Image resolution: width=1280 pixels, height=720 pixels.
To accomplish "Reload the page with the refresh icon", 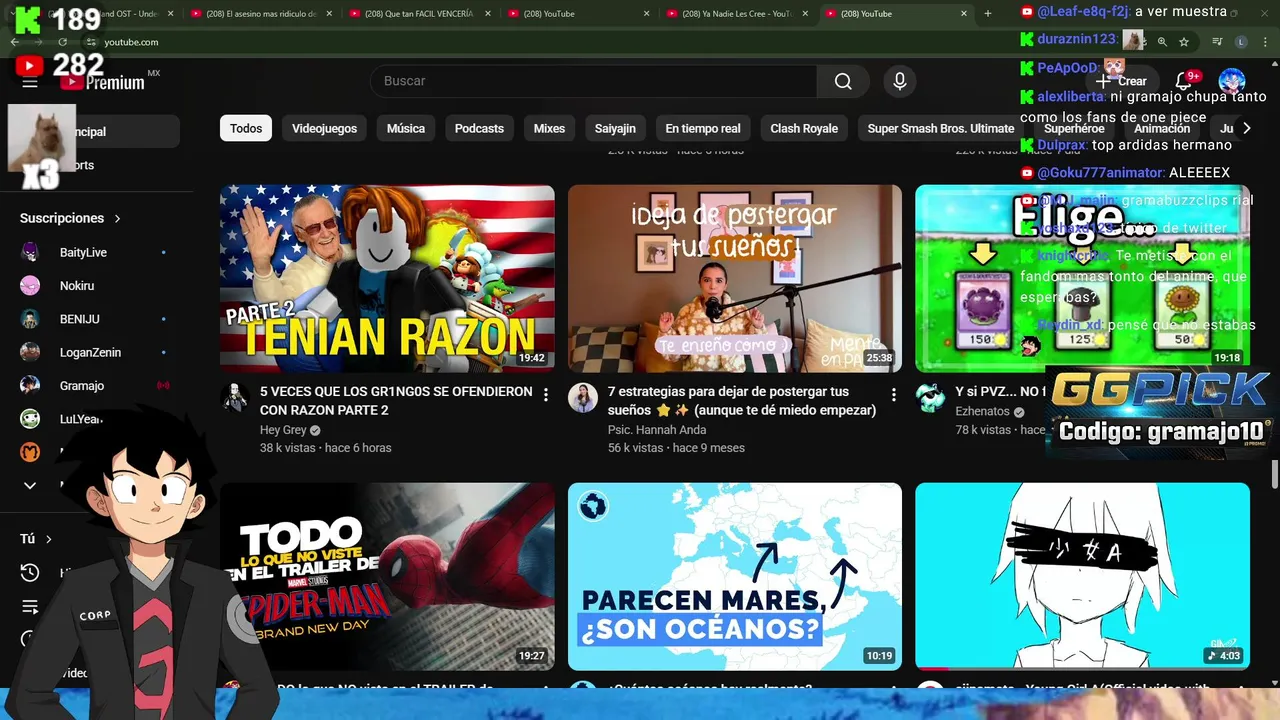I will 63,42.
